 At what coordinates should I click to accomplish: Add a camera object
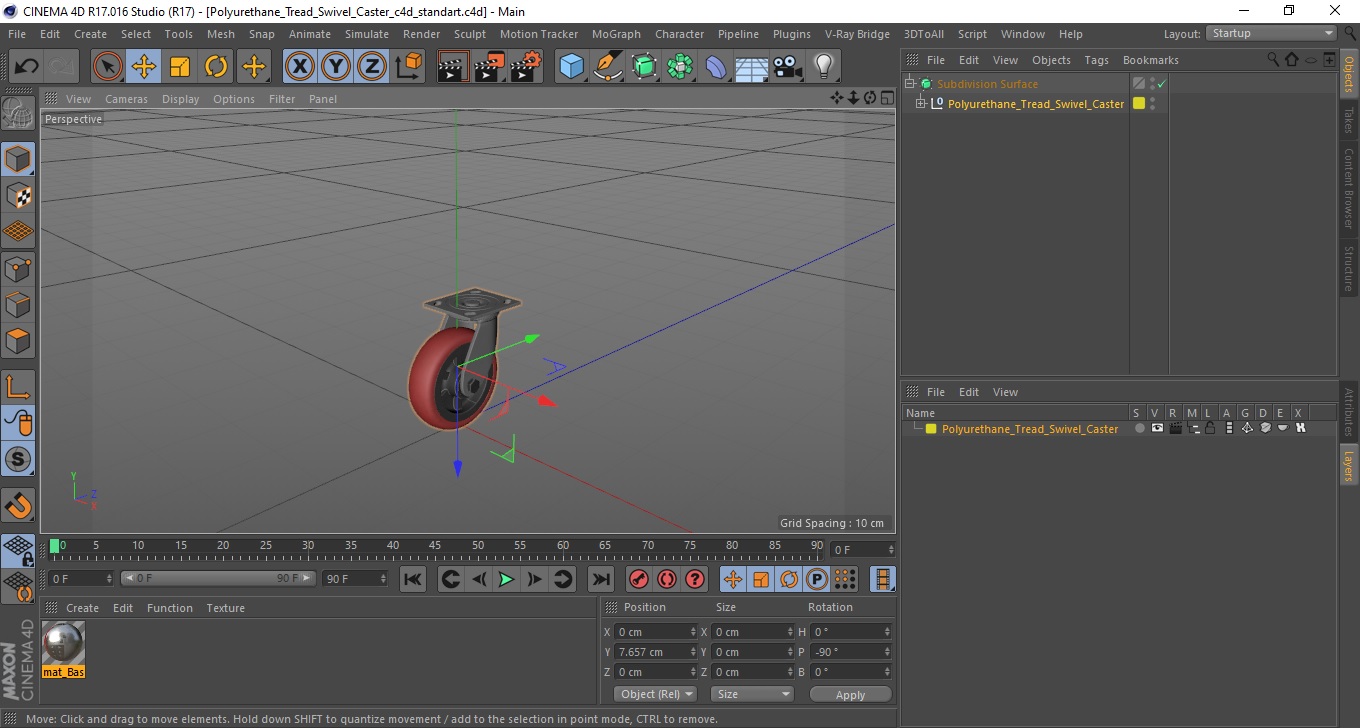[x=788, y=67]
